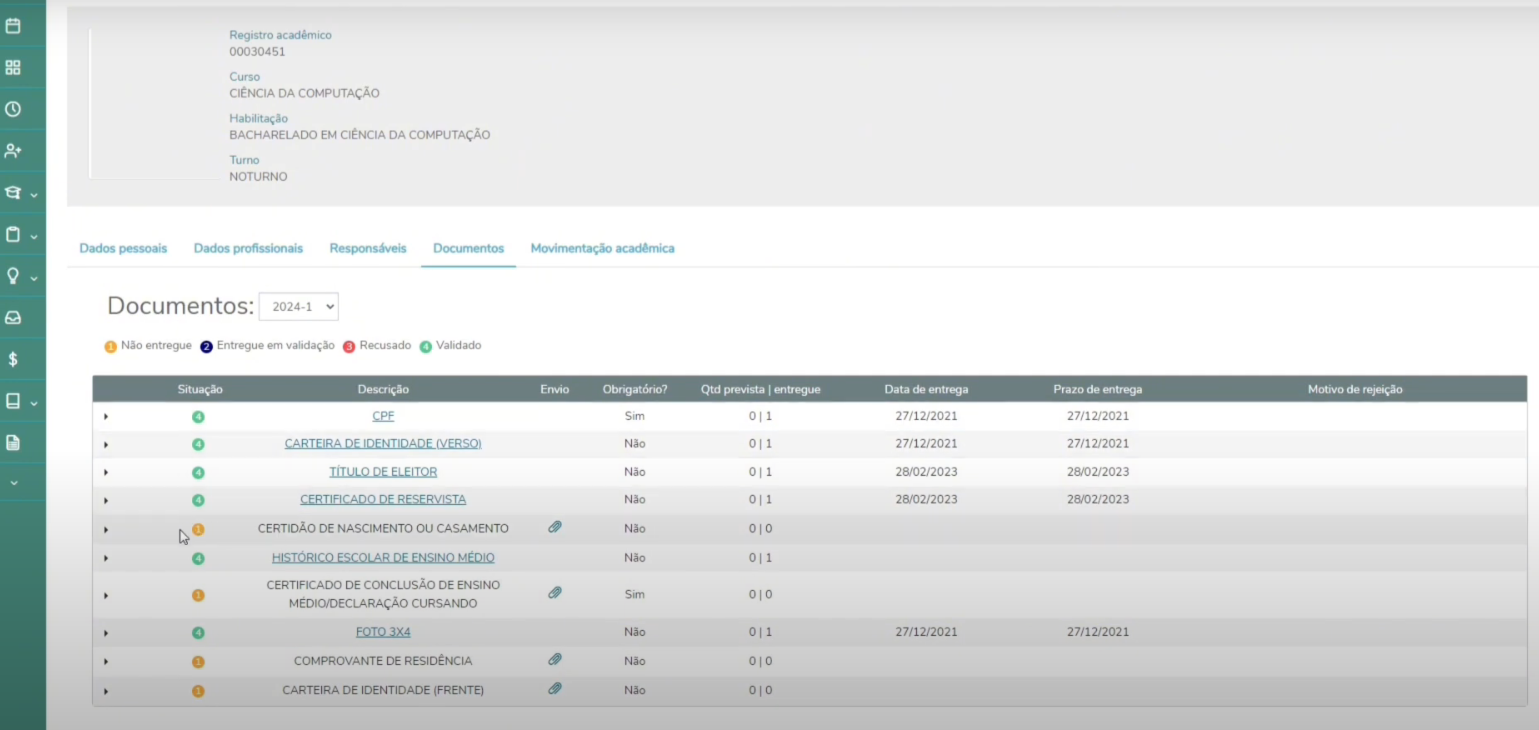Click the add-user icon in the sidebar
This screenshot has height=730, width=1539.
pos(13,151)
